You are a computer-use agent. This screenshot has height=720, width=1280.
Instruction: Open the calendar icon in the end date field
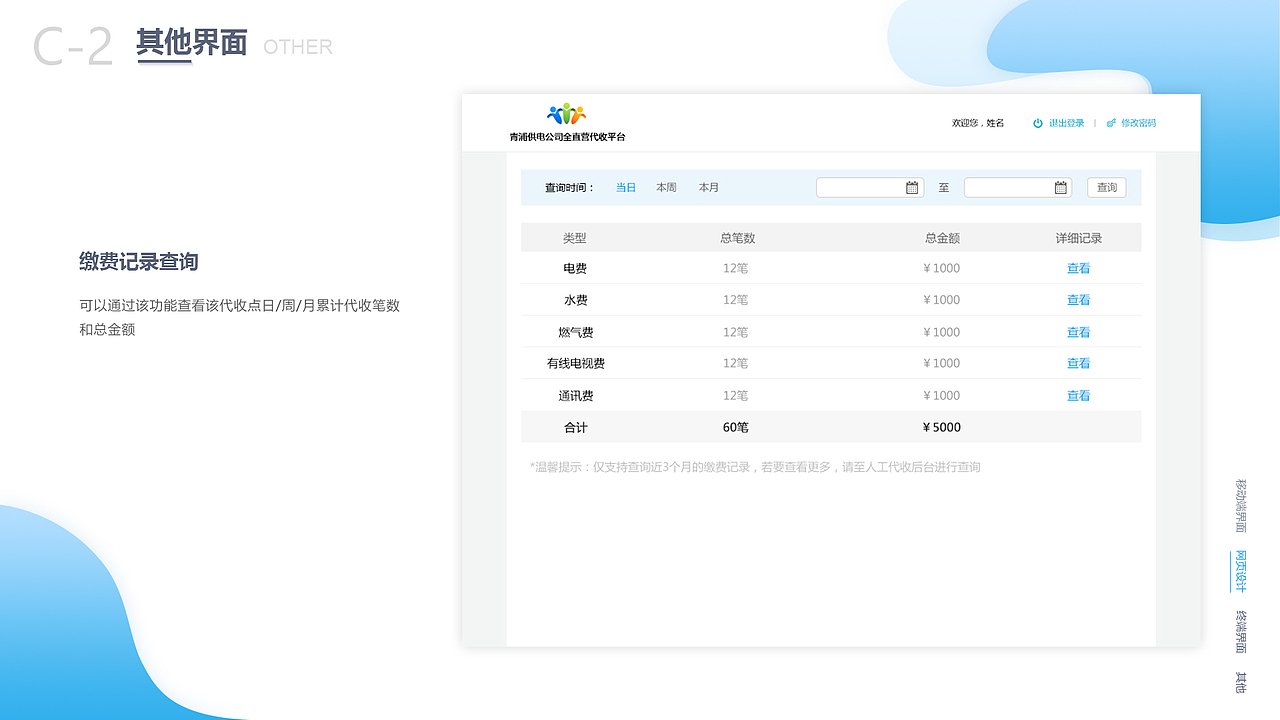(x=1060, y=187)
